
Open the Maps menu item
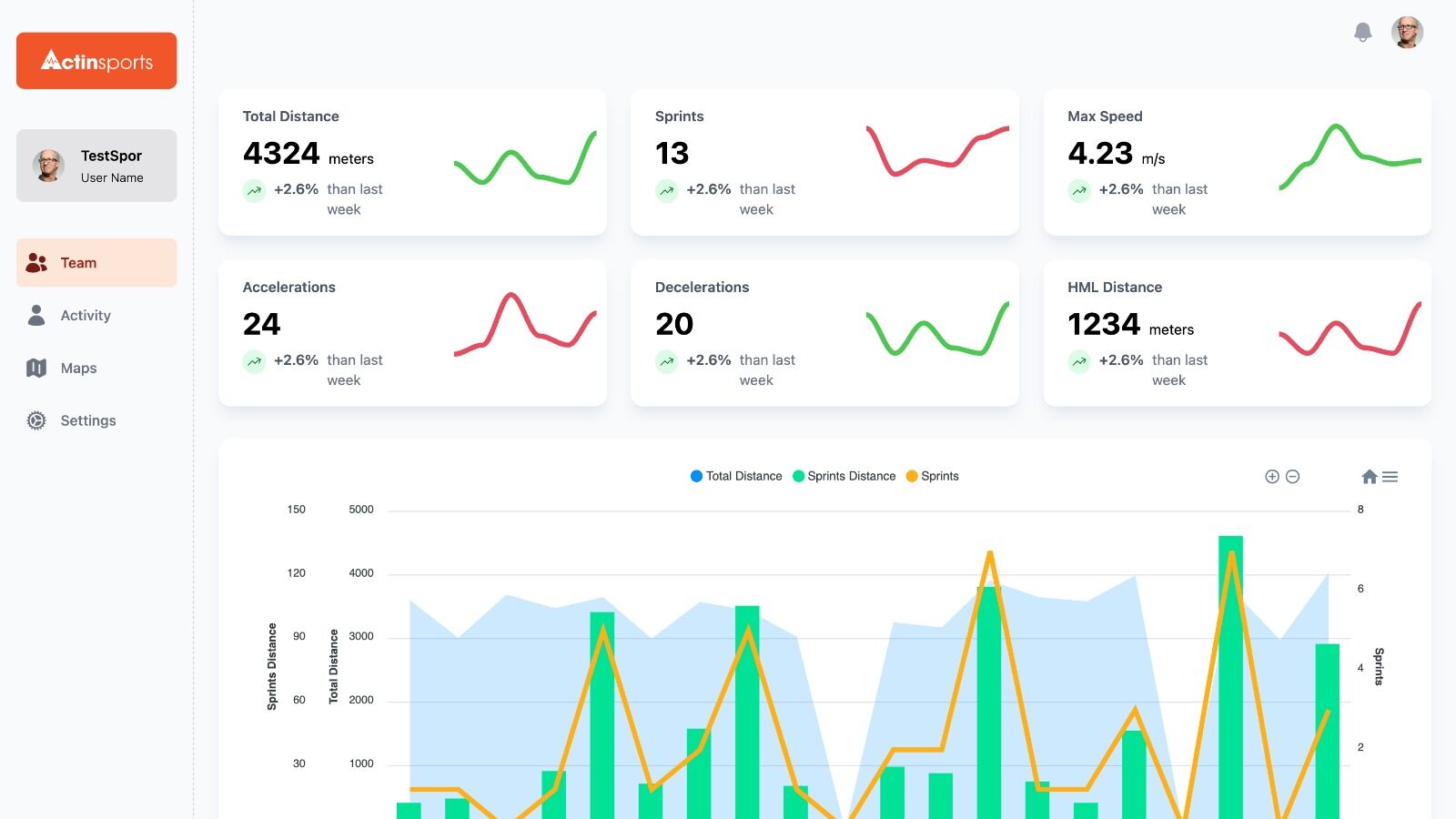pos(96,369)
